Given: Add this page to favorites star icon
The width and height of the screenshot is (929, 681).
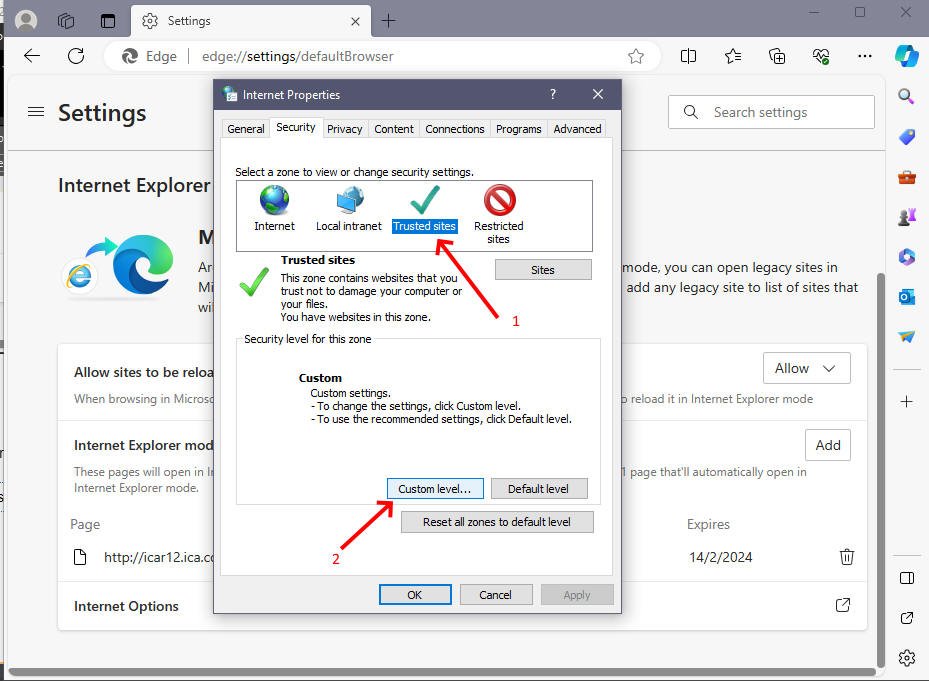Looking at the screenshot, I should pos(636,56).
